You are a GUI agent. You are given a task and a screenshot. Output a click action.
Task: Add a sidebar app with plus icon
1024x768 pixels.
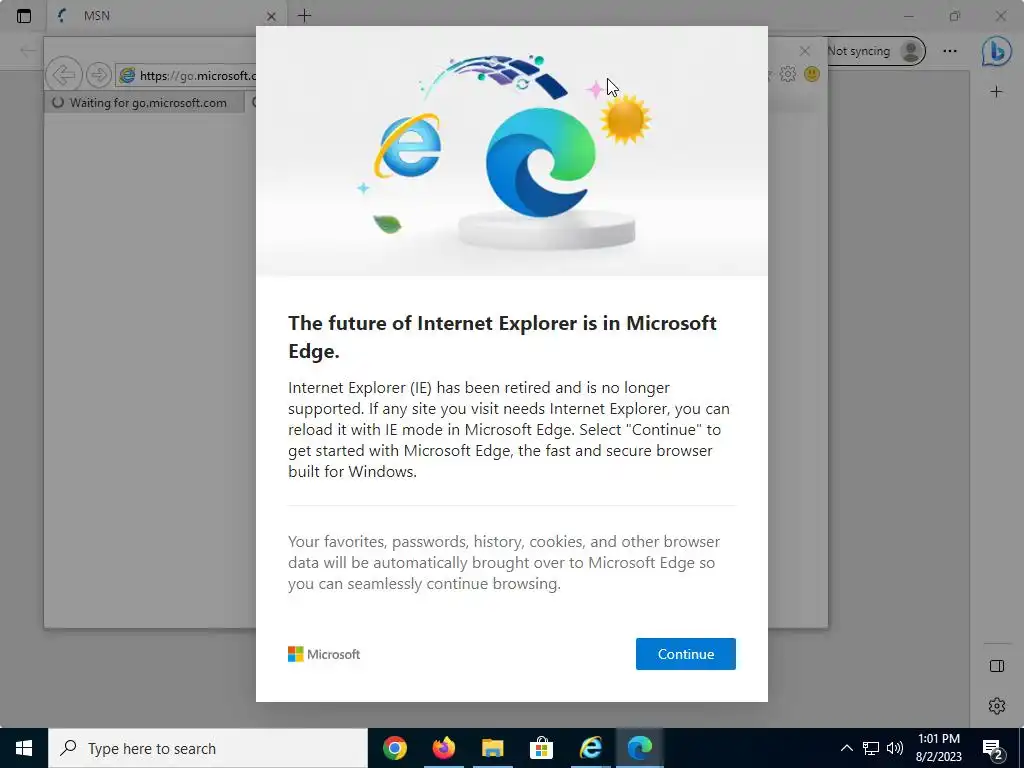tap(997, 91)
